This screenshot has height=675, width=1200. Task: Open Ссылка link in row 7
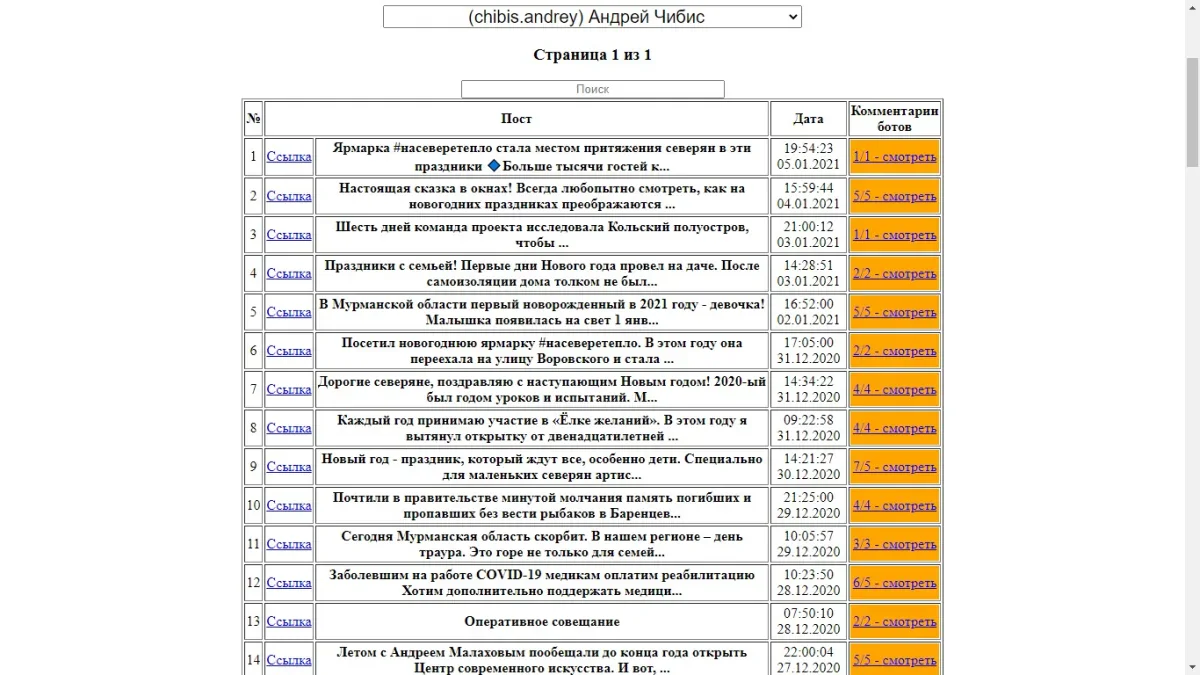tap(289, 390)
